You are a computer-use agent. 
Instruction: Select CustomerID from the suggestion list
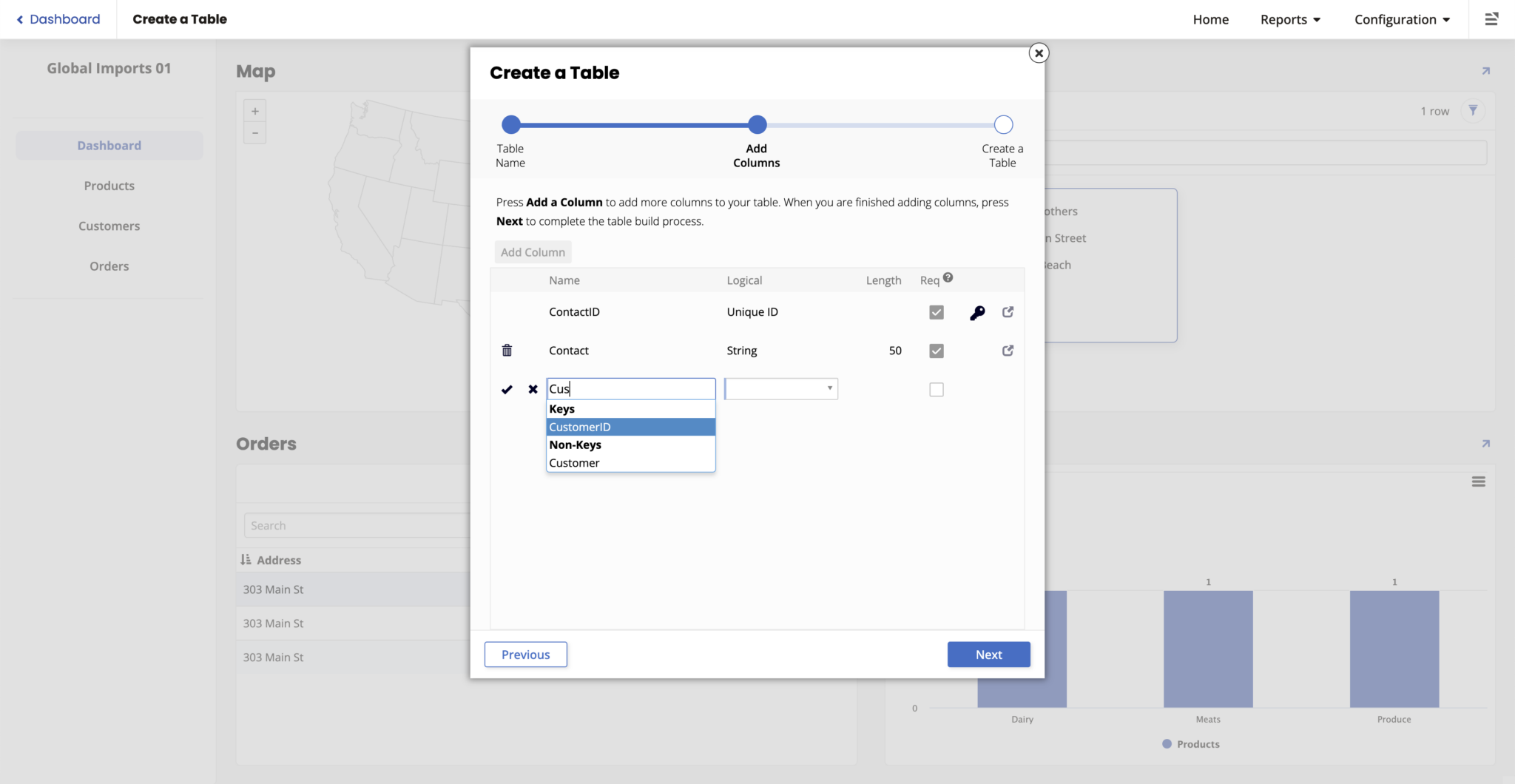point(580,427)
